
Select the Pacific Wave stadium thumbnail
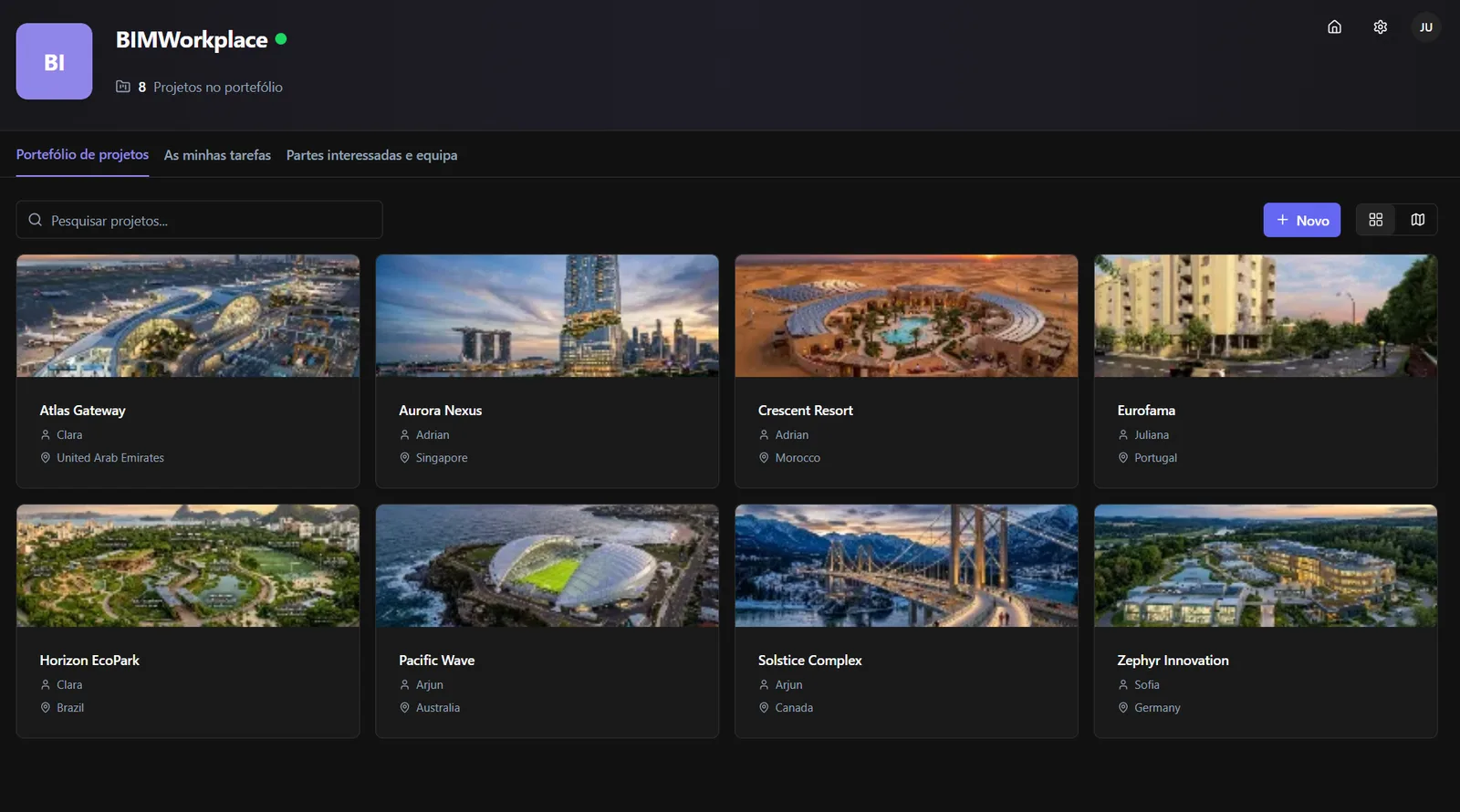pos(547,566)
